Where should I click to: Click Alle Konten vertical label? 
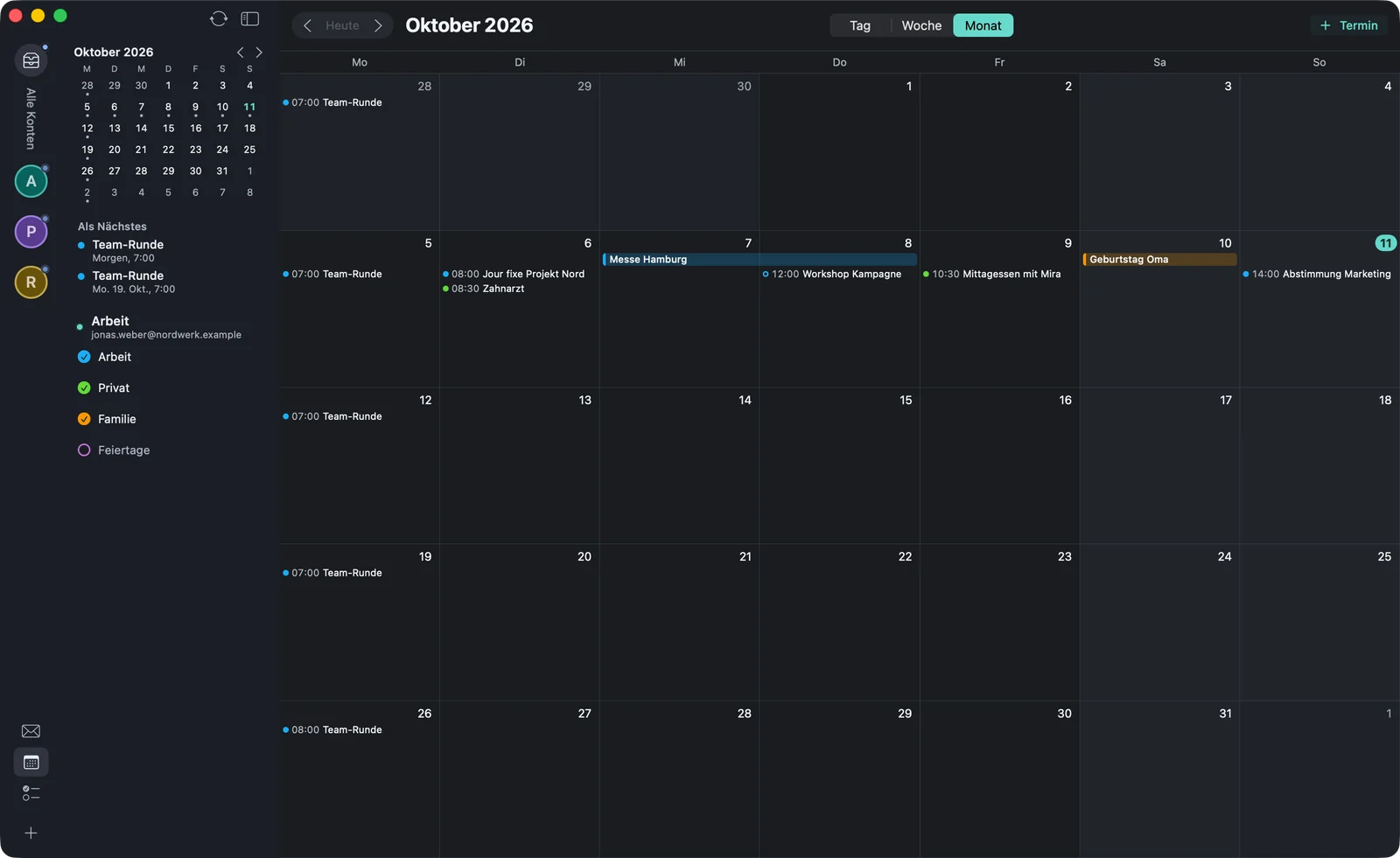pyautogui.click(x=31, y=119)
